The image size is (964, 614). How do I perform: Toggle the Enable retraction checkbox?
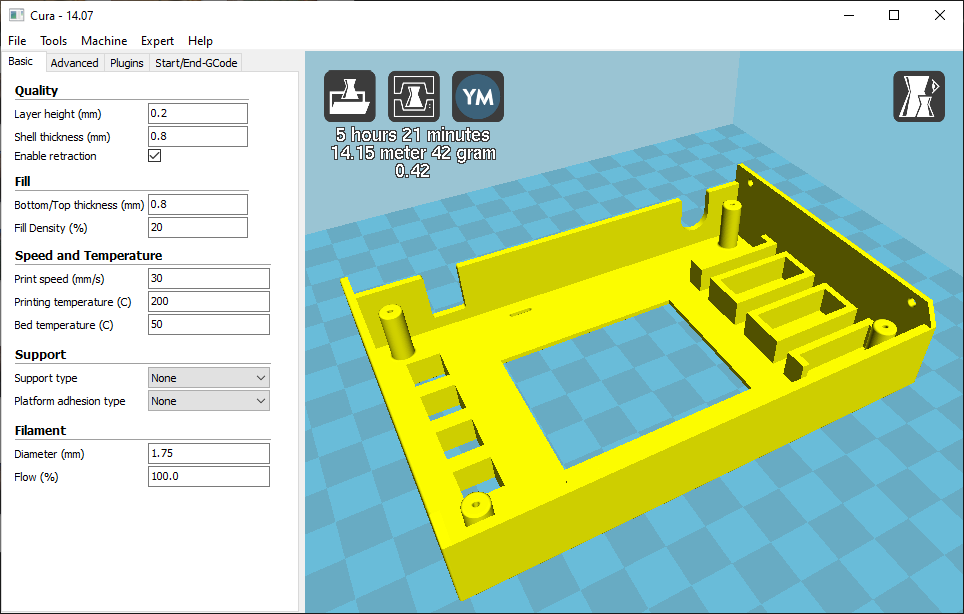pos(155,155)
